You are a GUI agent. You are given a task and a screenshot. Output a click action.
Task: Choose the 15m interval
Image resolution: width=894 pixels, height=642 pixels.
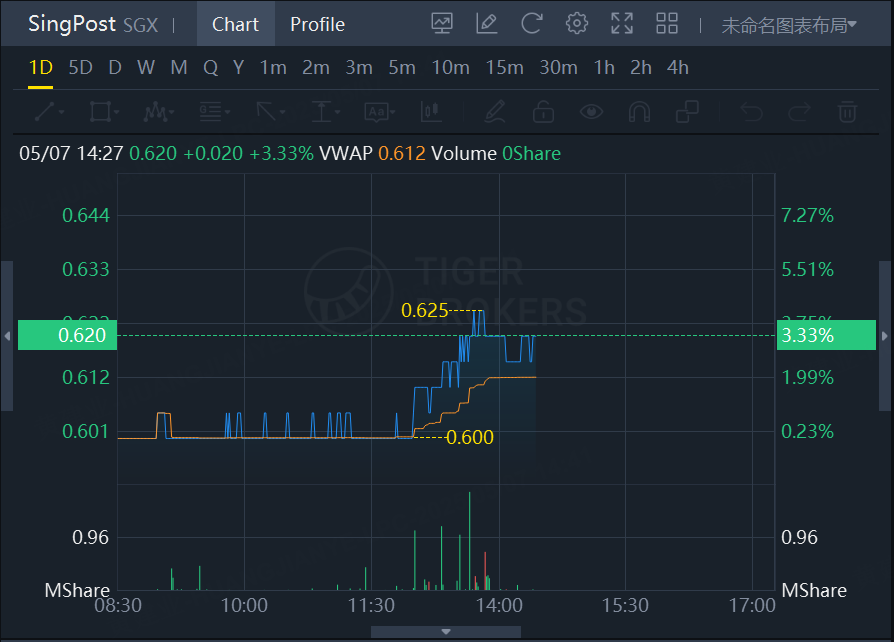point(505,68)
